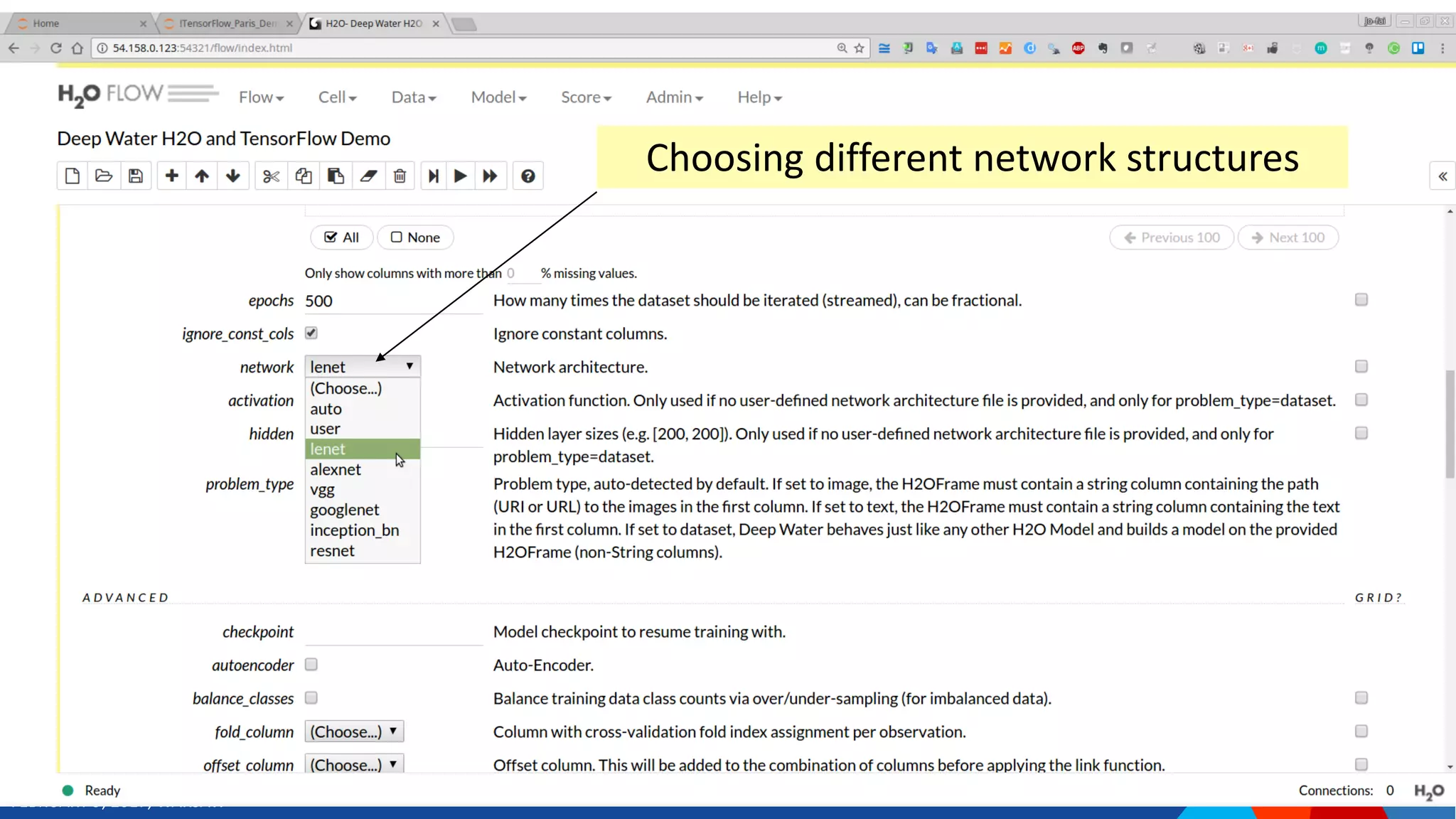This screenshot has height=819, width=1456.
Task: Open the Score menu
Action: (586, 97)
